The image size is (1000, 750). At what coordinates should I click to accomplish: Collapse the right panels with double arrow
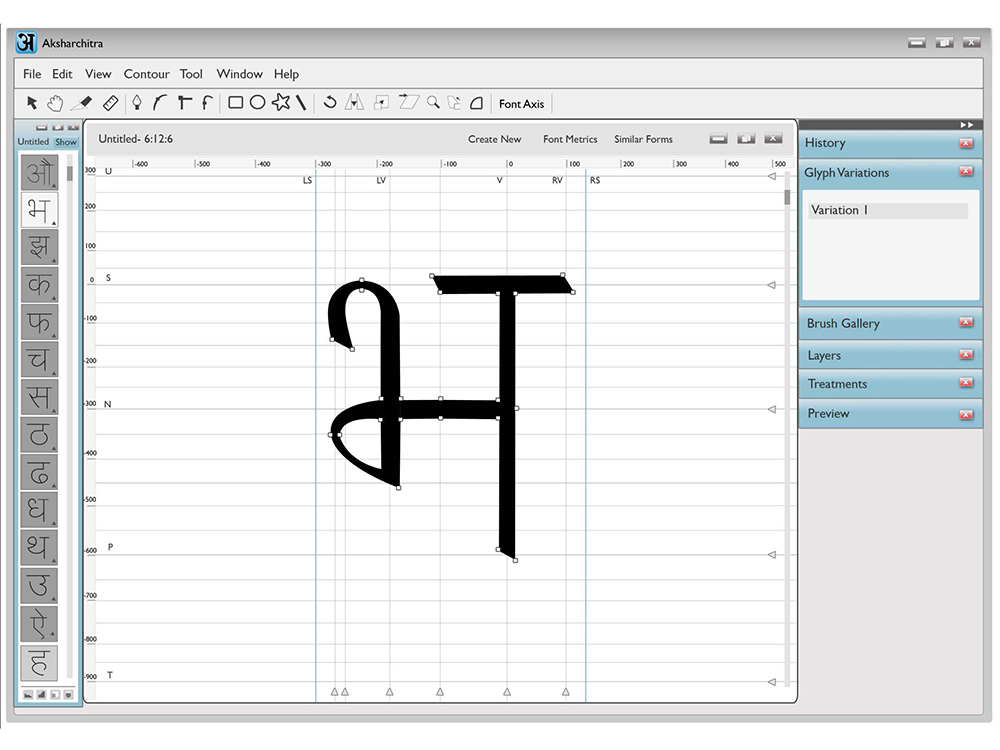(x=967, y=124)
